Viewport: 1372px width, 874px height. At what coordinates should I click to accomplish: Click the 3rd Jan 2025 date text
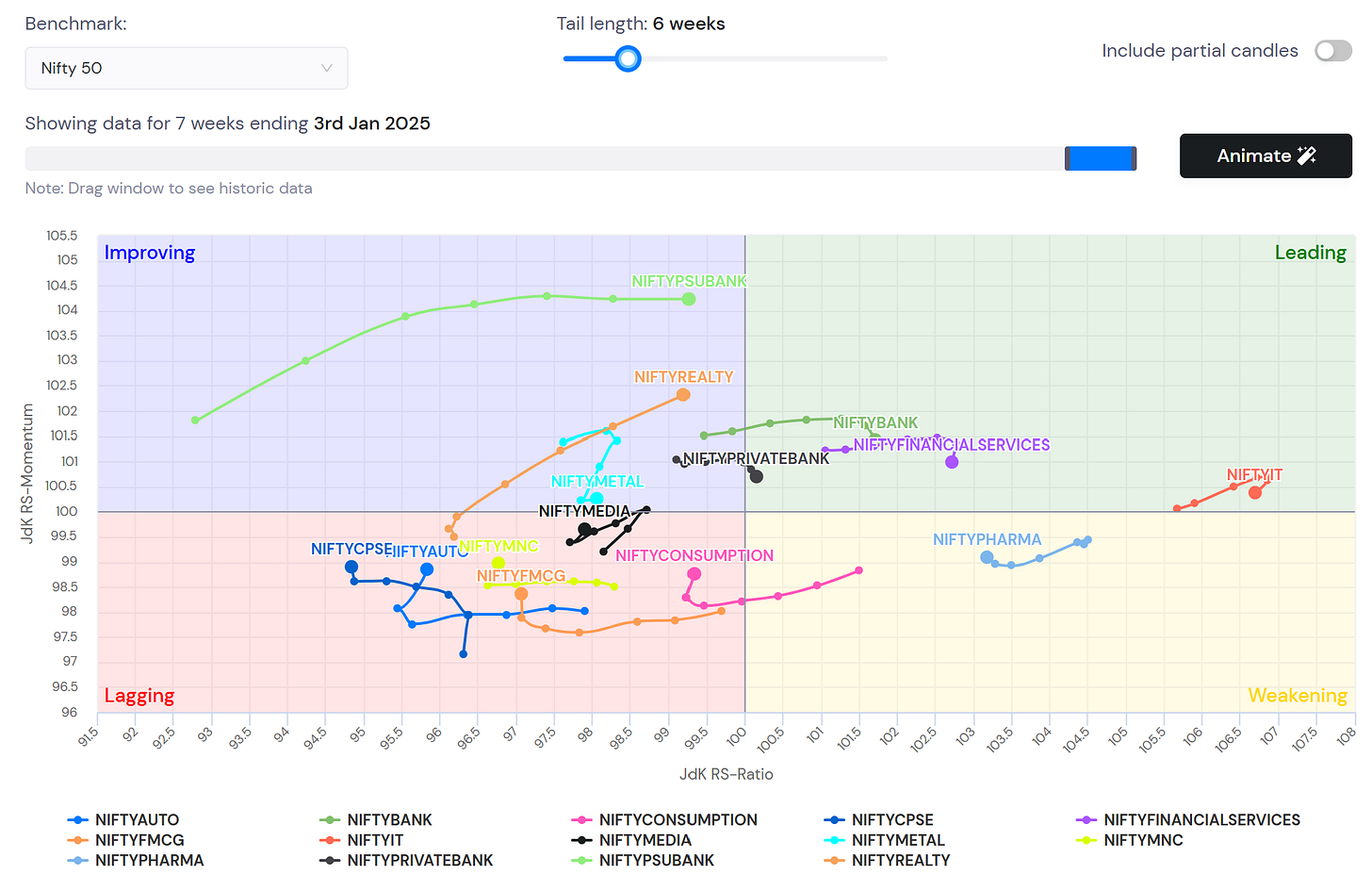372,124
